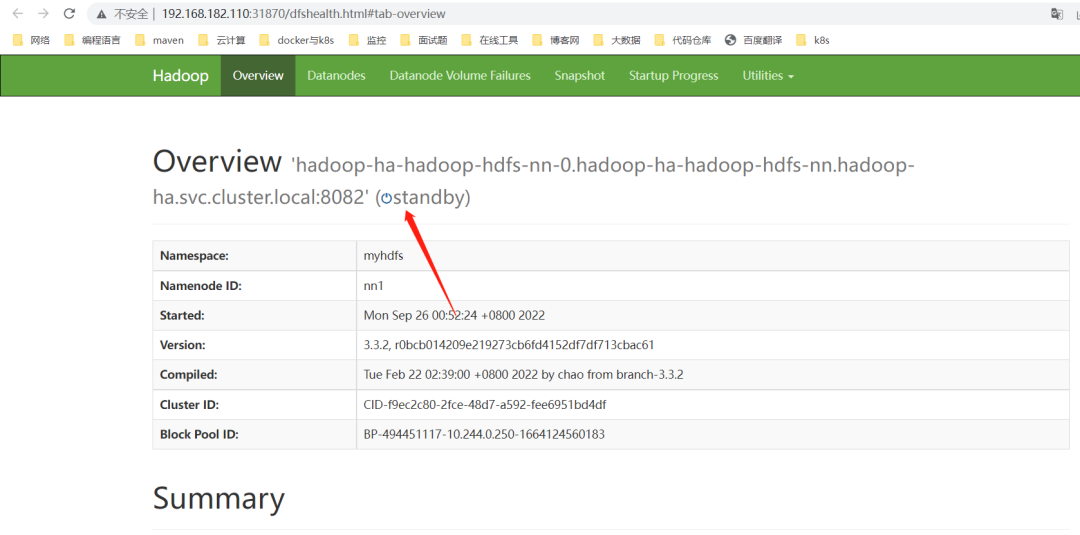The image size is (1080, 535).
Task: Click the Overview page heading
Action: coord(218,162)
